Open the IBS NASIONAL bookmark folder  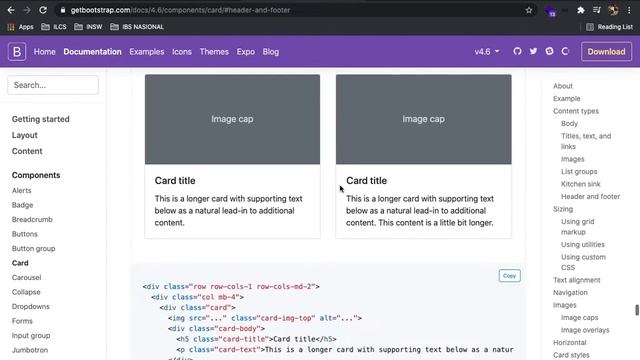[137, 27]
